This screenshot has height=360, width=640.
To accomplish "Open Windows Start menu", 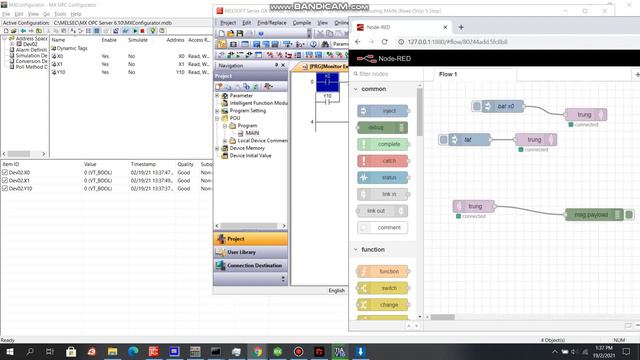I will [9, 351].
